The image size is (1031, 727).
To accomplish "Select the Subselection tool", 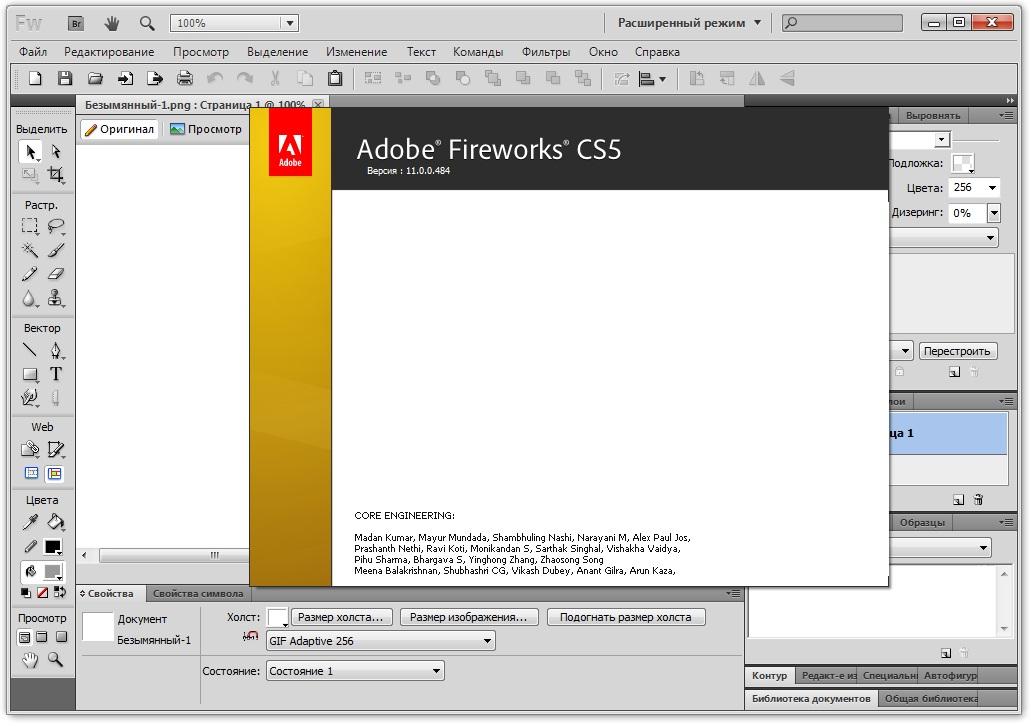I will 56,152.
